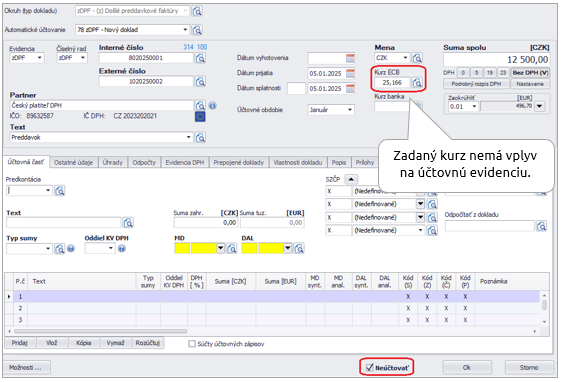
Task: Uncheck the Neúčtovať checkbox
Action: pyautogui.click(x=370, y=367)
